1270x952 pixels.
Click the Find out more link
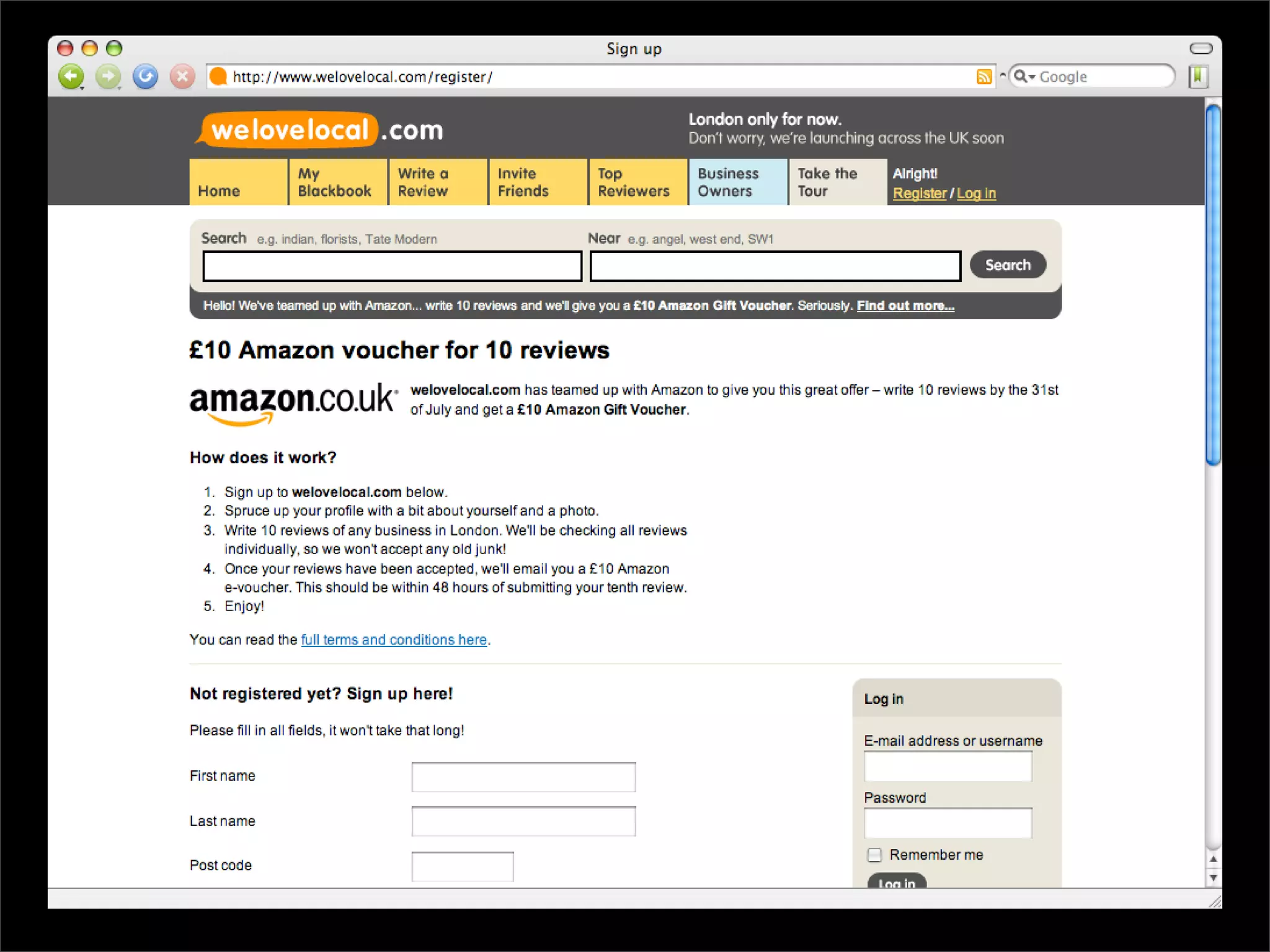[905, 306]
